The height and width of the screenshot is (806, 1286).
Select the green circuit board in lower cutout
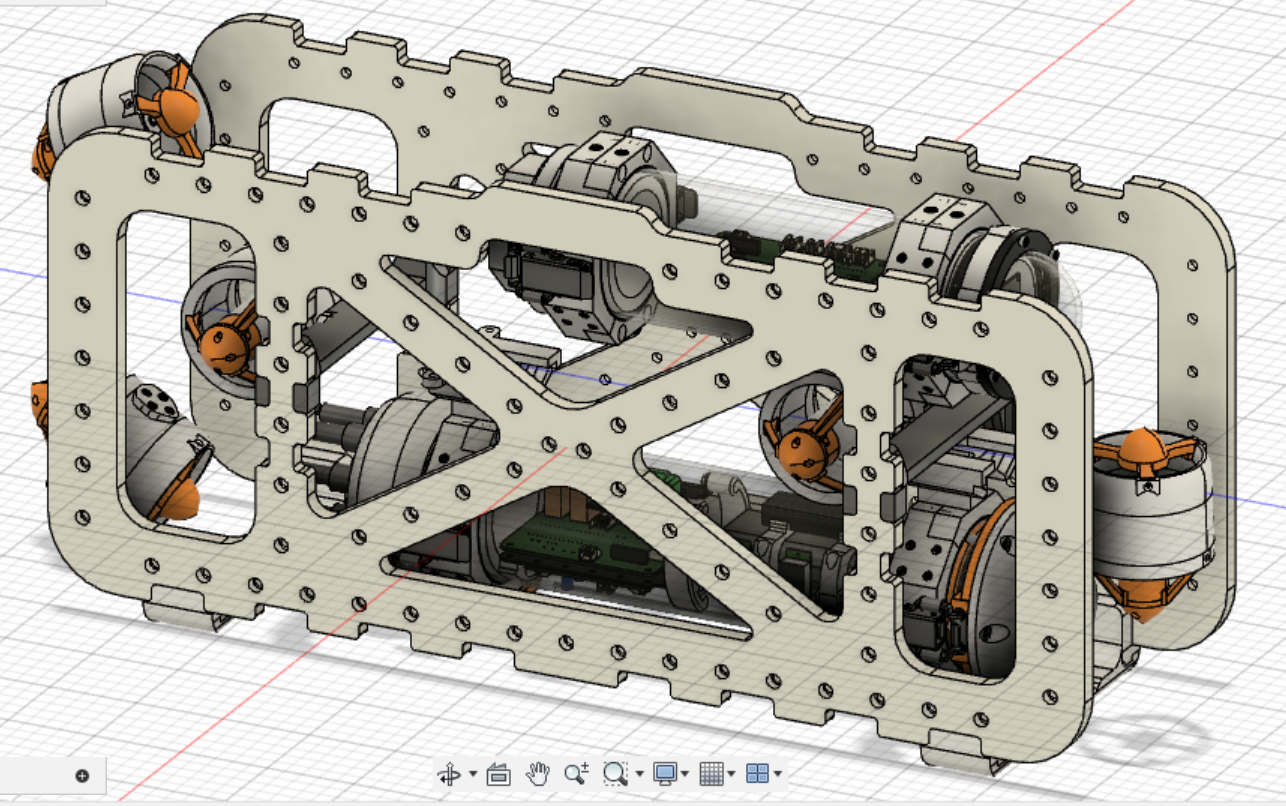(x=560, y=545)
